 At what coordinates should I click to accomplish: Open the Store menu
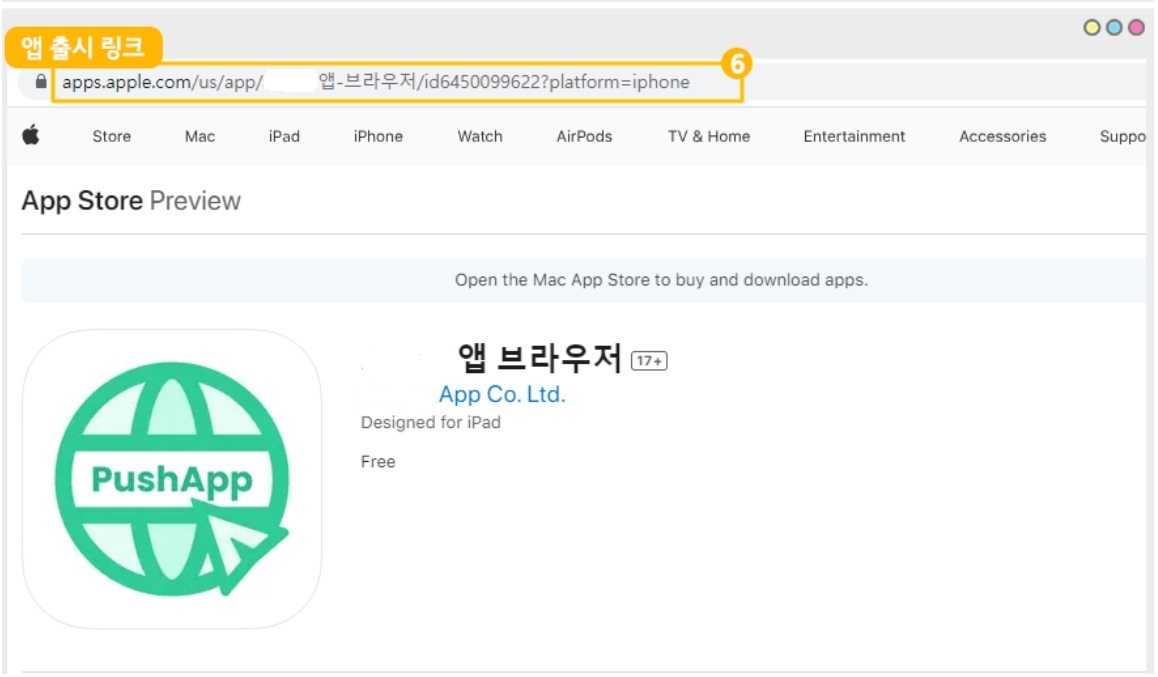pos(112,137)
